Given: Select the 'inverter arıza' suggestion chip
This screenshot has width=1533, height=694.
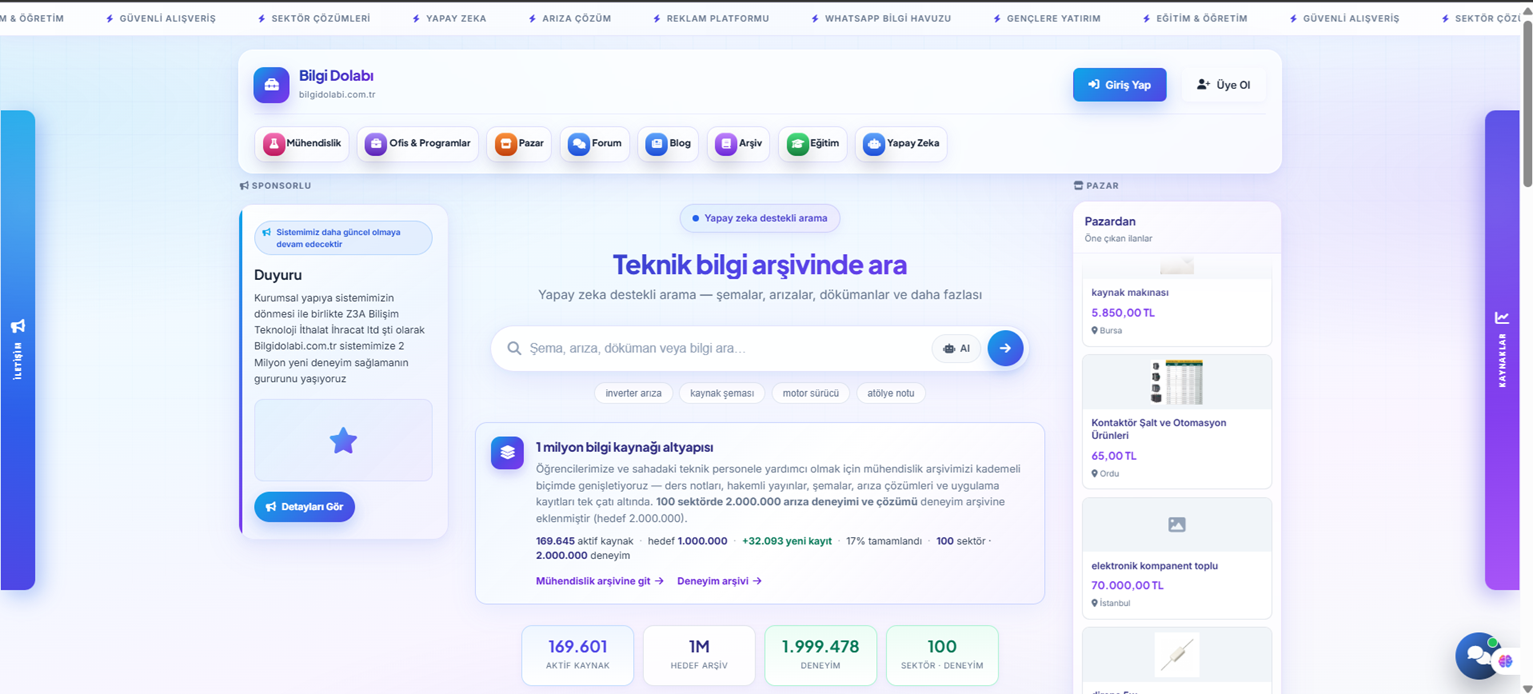Looking at the screenshot, I should [633, 393].
